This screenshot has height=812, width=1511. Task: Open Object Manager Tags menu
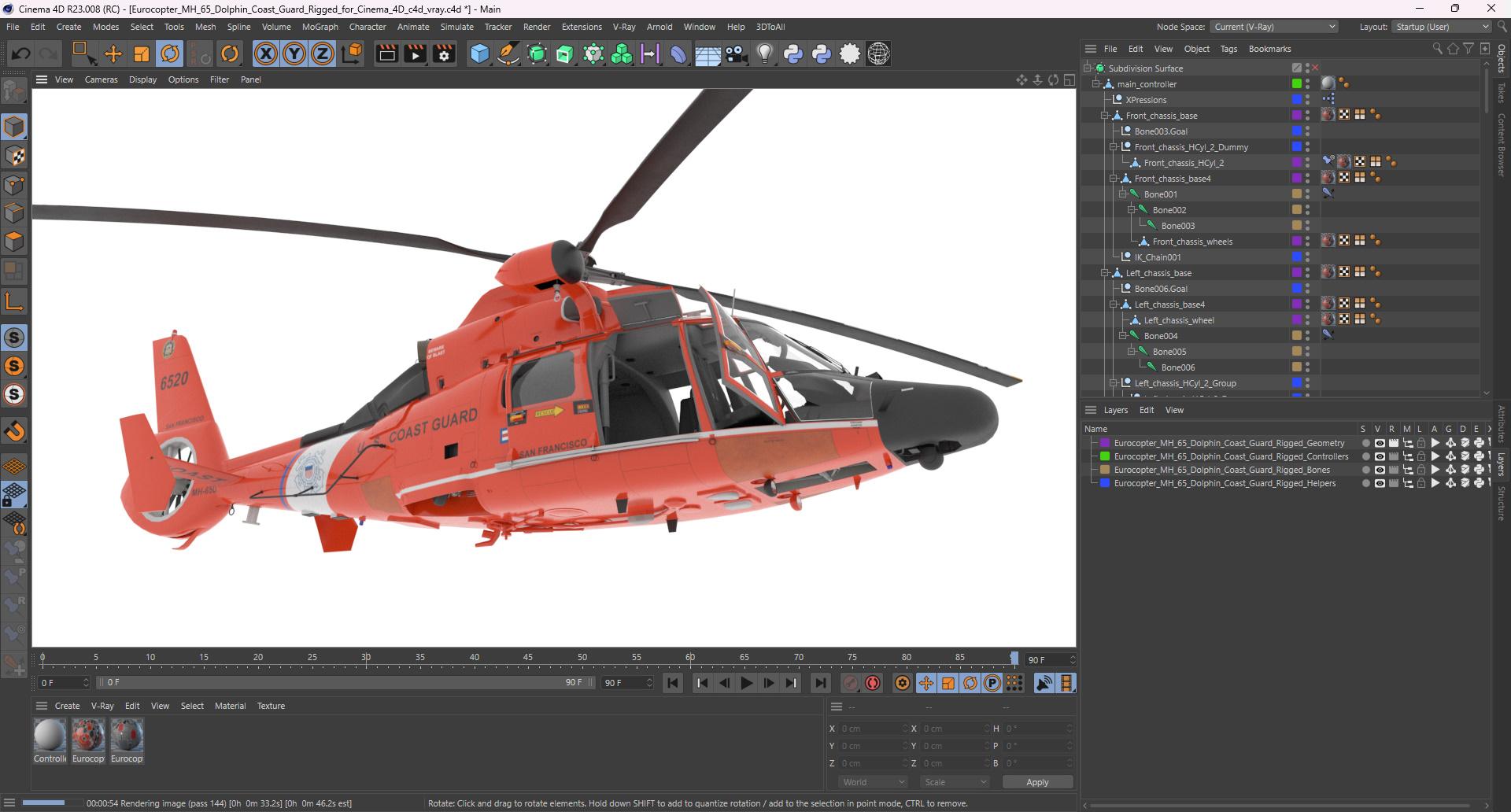1228,49
